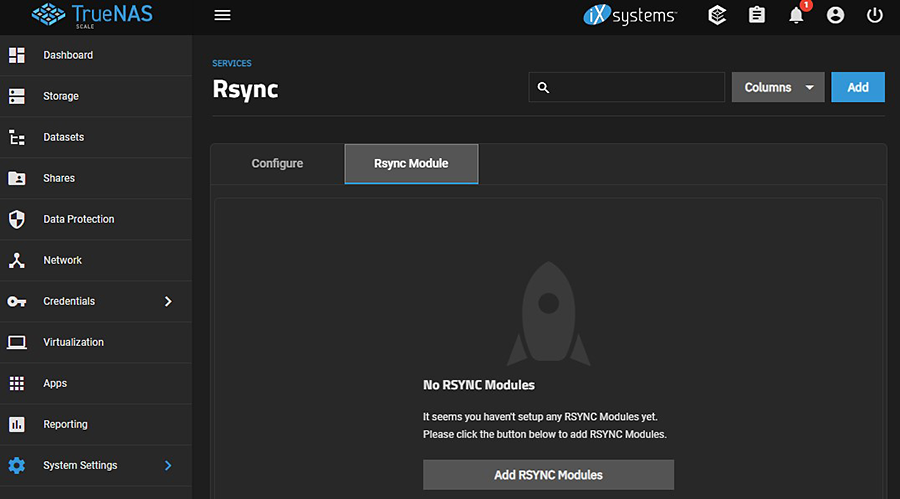Focus the rsync module search field
This screenshot has width=900, height=499.
(x=626, y=87)
